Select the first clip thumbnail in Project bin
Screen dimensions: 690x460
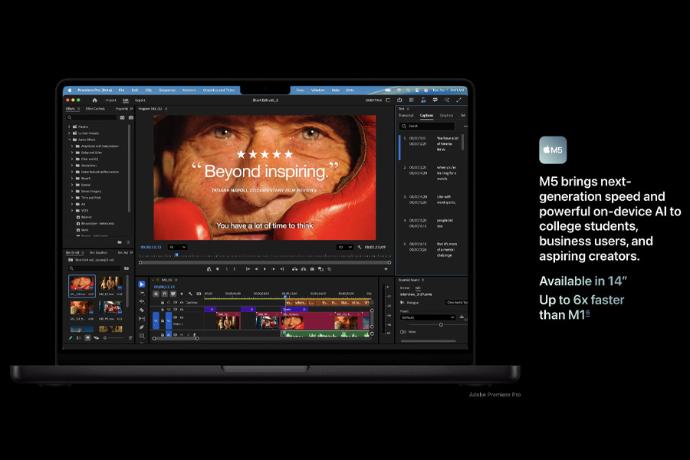pos(82,285)
